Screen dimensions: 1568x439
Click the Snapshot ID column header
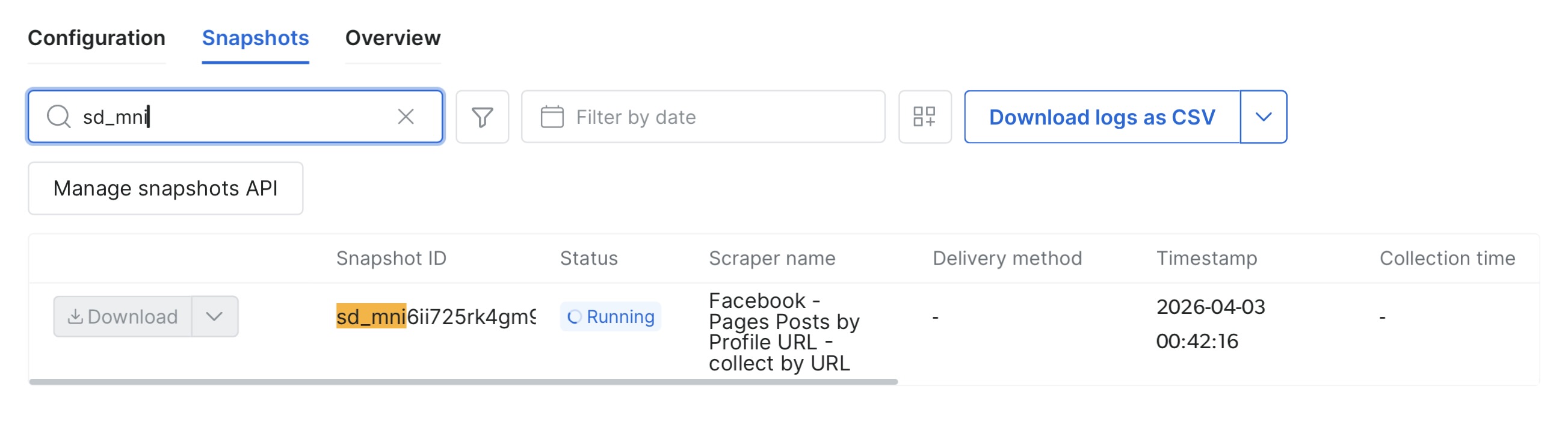coord(390,259)
